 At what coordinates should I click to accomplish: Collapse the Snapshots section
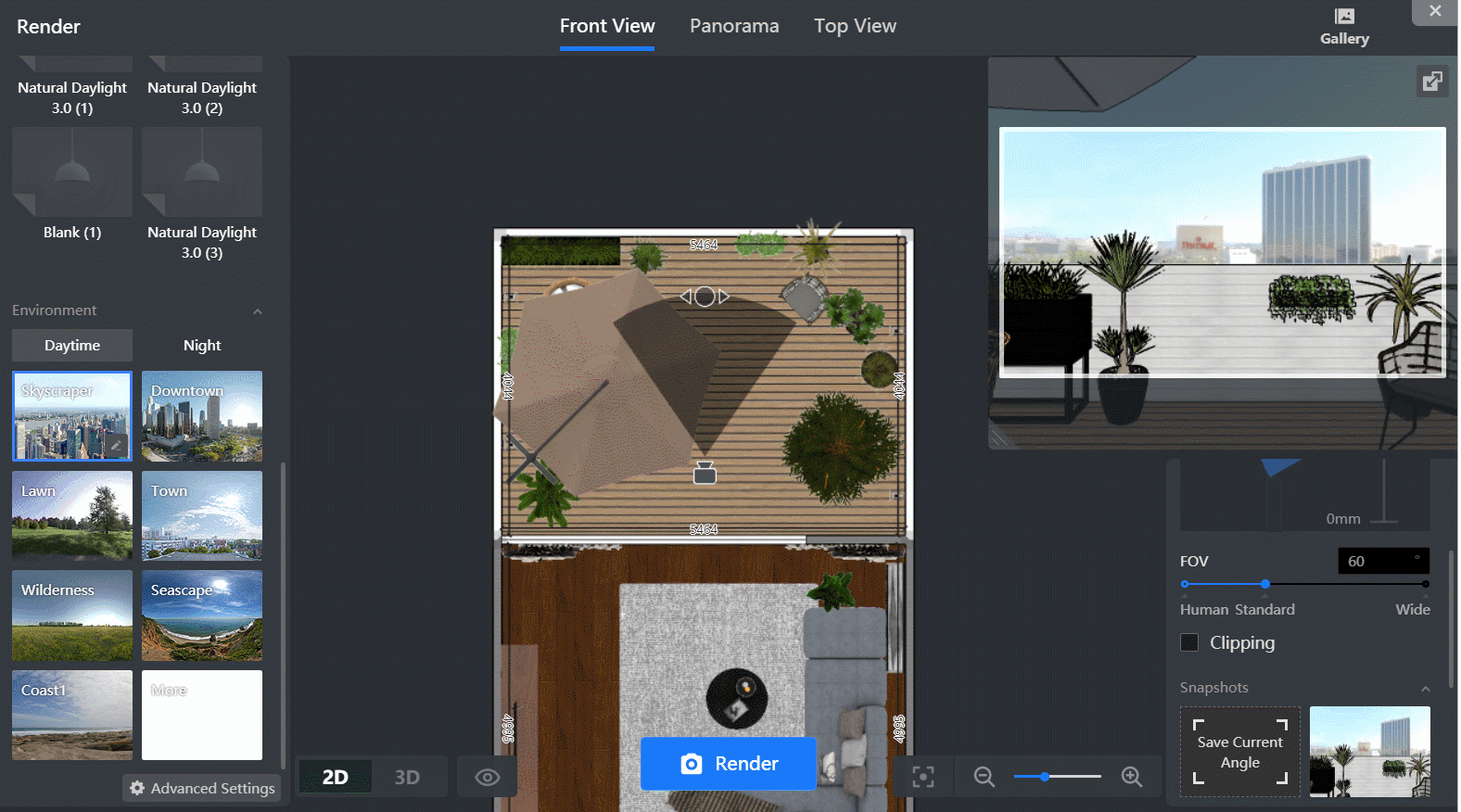(x=1425, y=689)
